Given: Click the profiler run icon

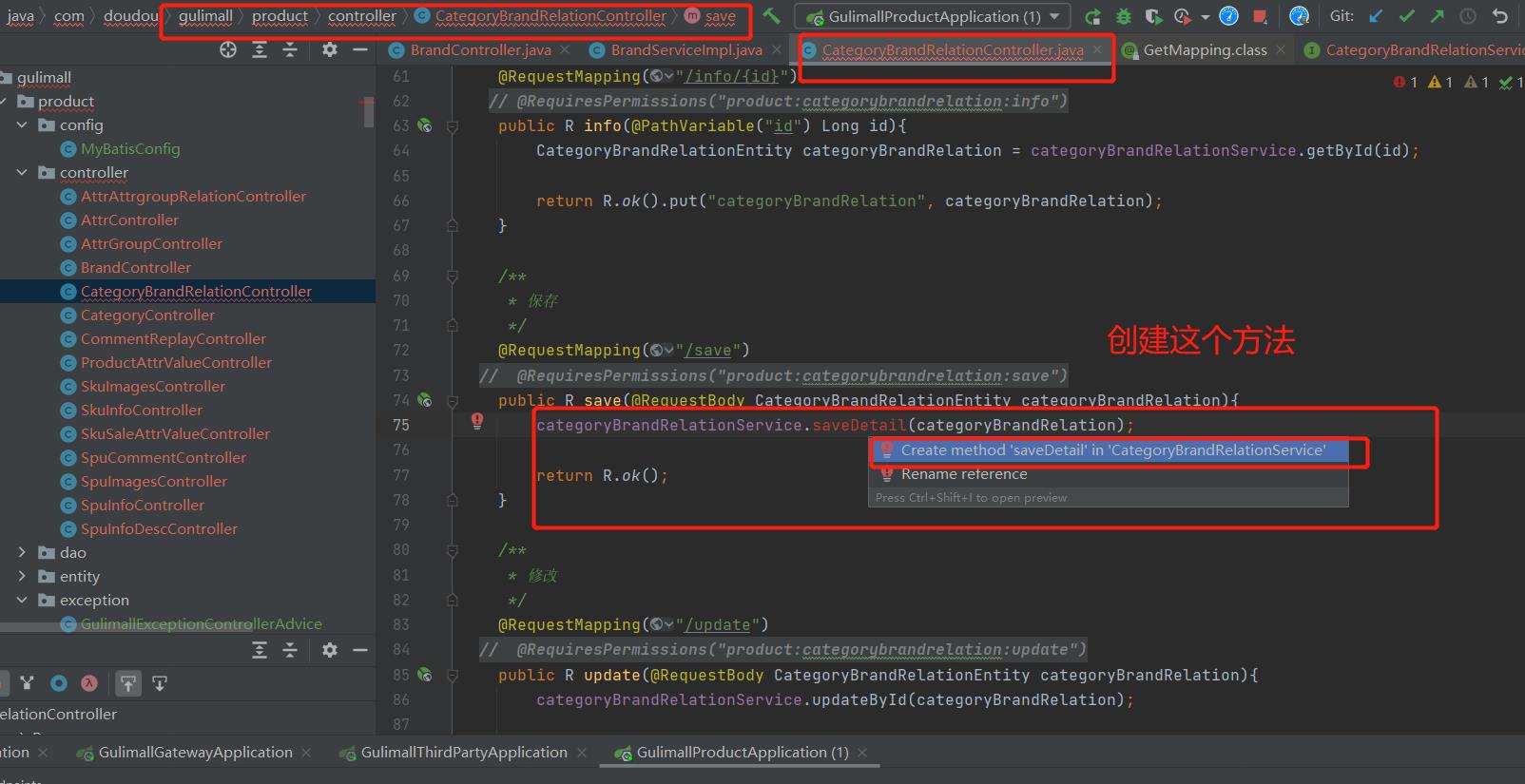Looking at the screenshot, I should (x=1183, y=16).
